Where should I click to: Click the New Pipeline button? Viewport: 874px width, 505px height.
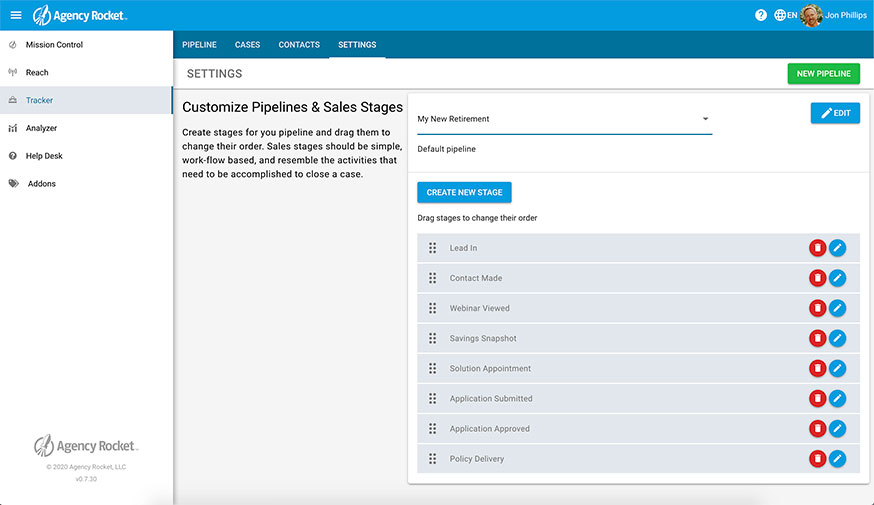coord(823,74)
